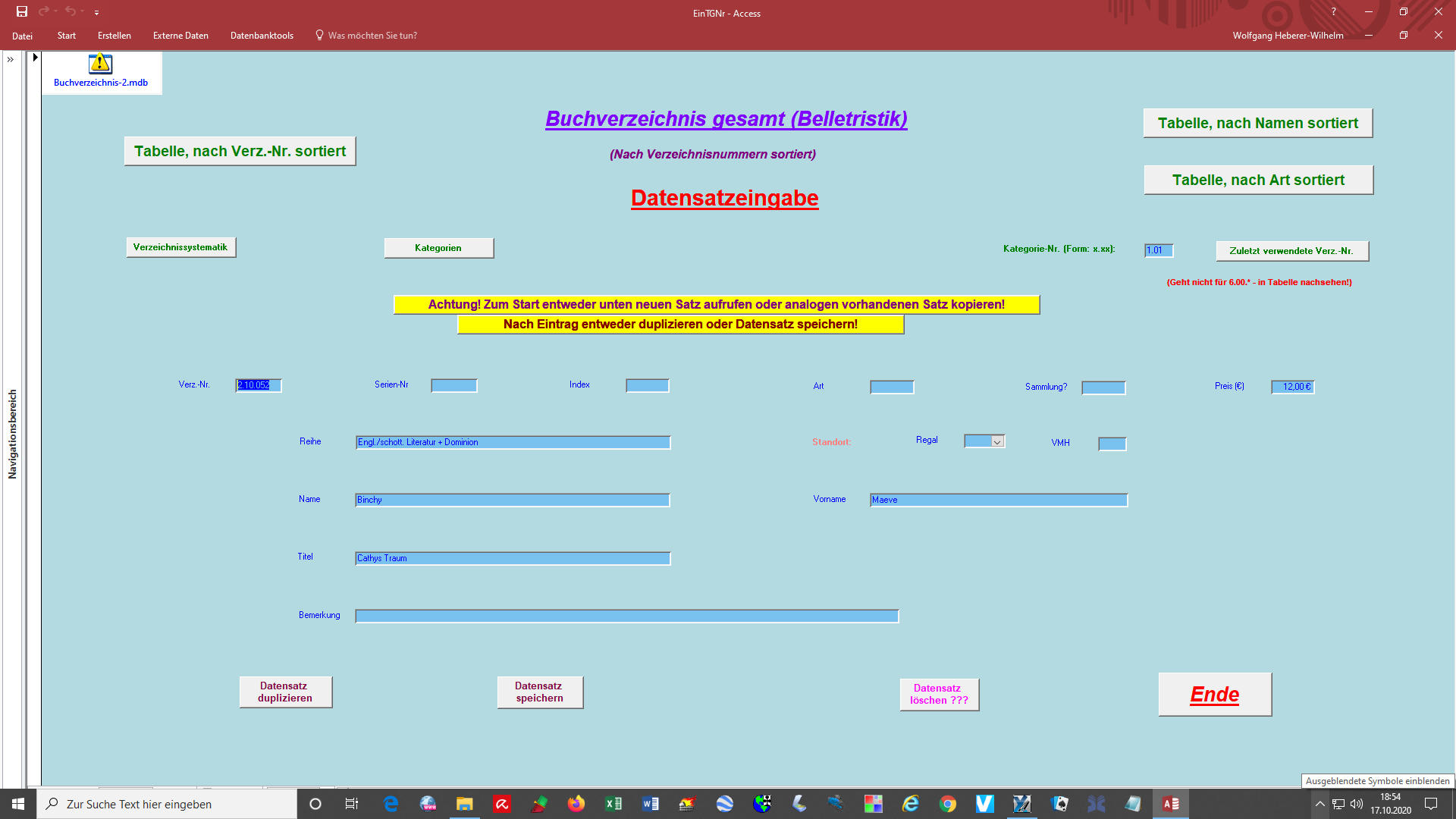Open the Externe Daten ribbon tab
Screen dimensions: 1456x819
pyautogui.click(x=180, y=36)
